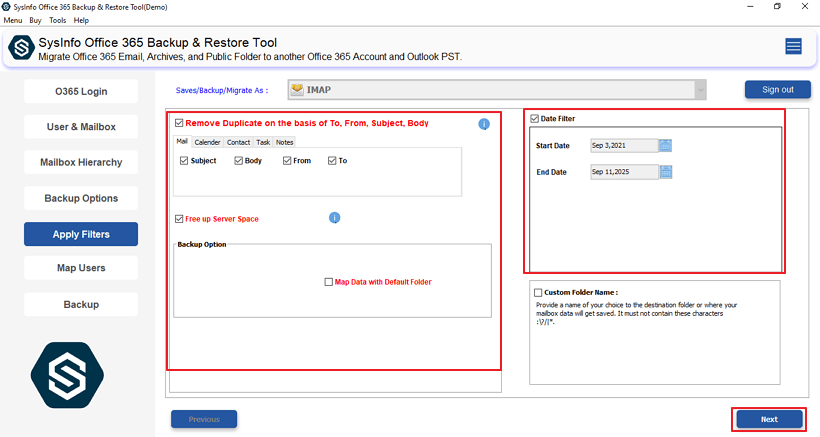Enable Map Data with Default Folder
This screenshot has width=820, height=437.
328,282
